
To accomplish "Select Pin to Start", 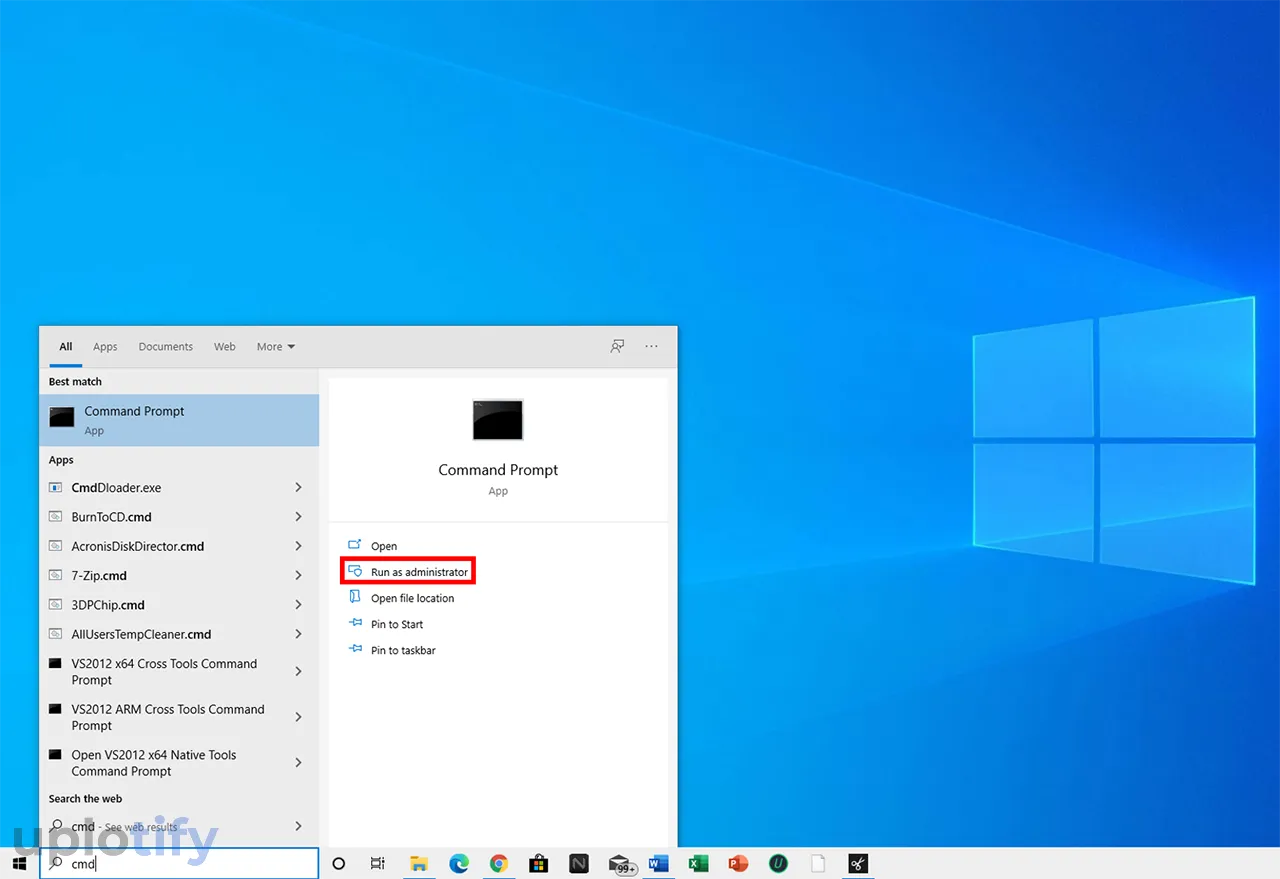I will click(x=397, y=624).
